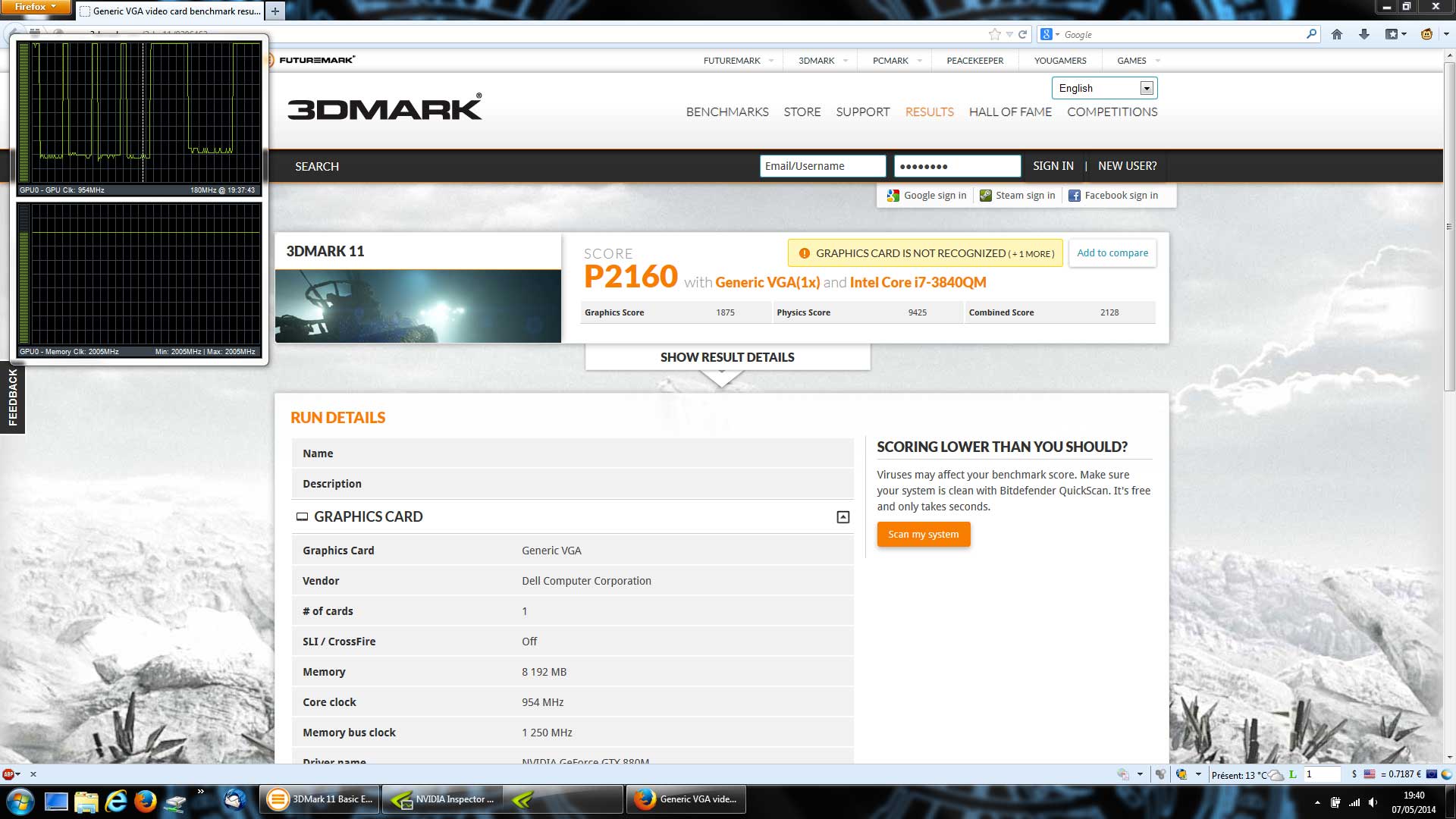Reload page with the refresh icon
Image resolution: width=1456 pixels, height=819 pixels.
[1022, 34]
